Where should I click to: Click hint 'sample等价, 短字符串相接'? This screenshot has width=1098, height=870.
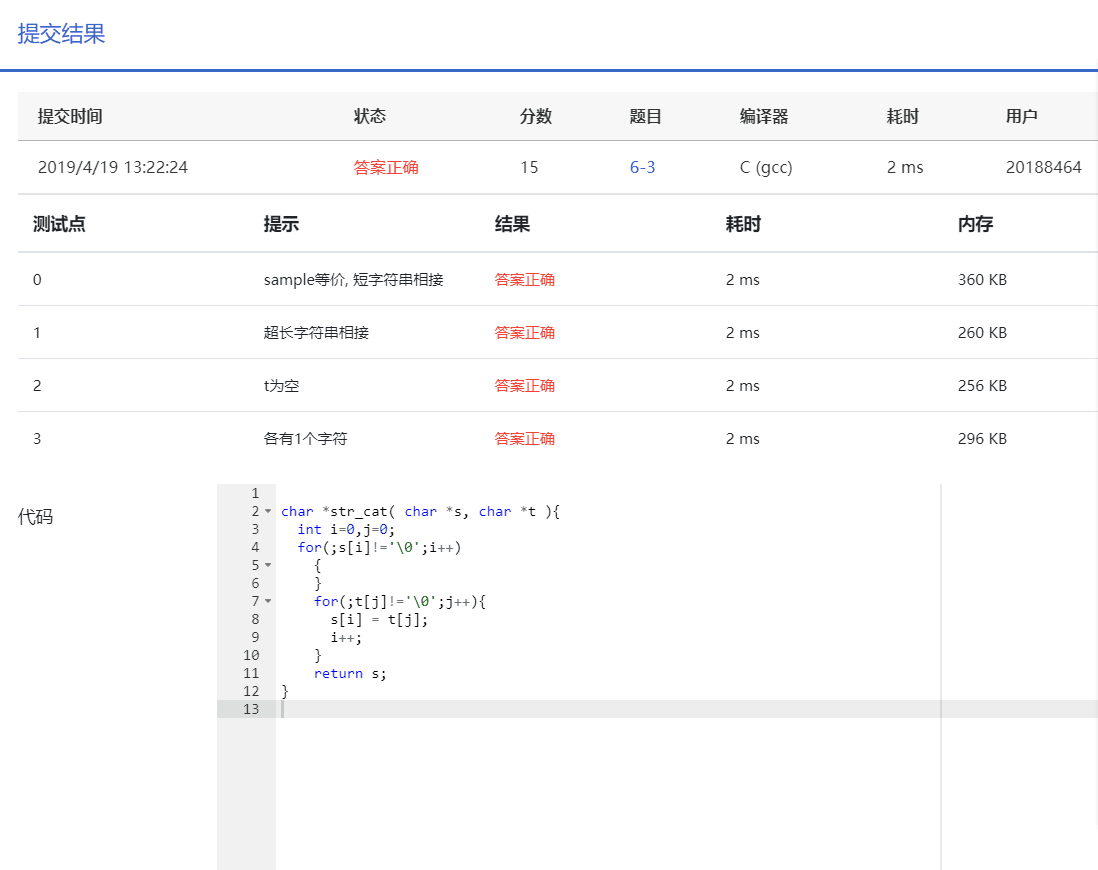[x=353, y=279]
